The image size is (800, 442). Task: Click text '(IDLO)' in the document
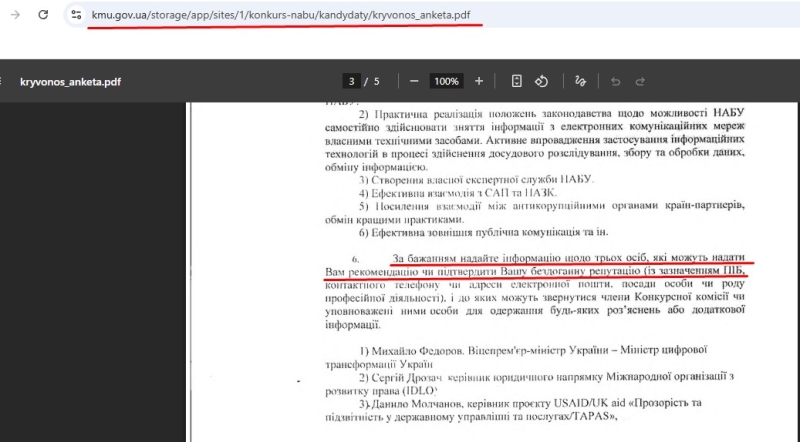[419, 391]
